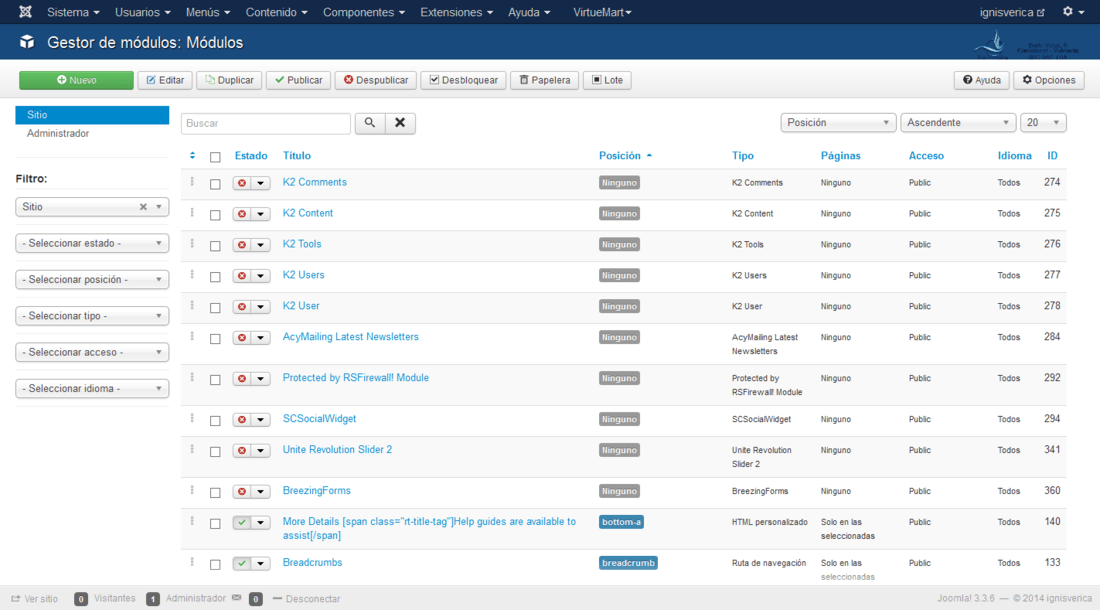The height and width of the screenshot is (610, 1100).
Task: Toggle published status icon for K2 Comments
Action: 242,183
